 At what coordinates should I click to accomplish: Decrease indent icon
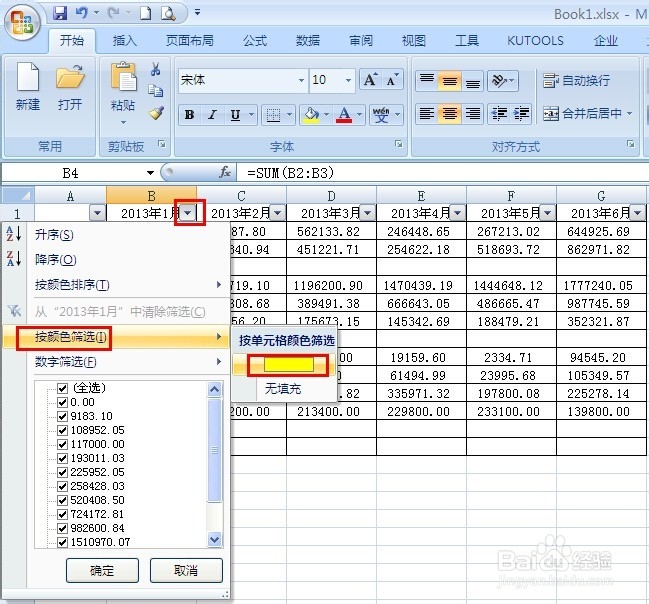[x=500, y=114]
